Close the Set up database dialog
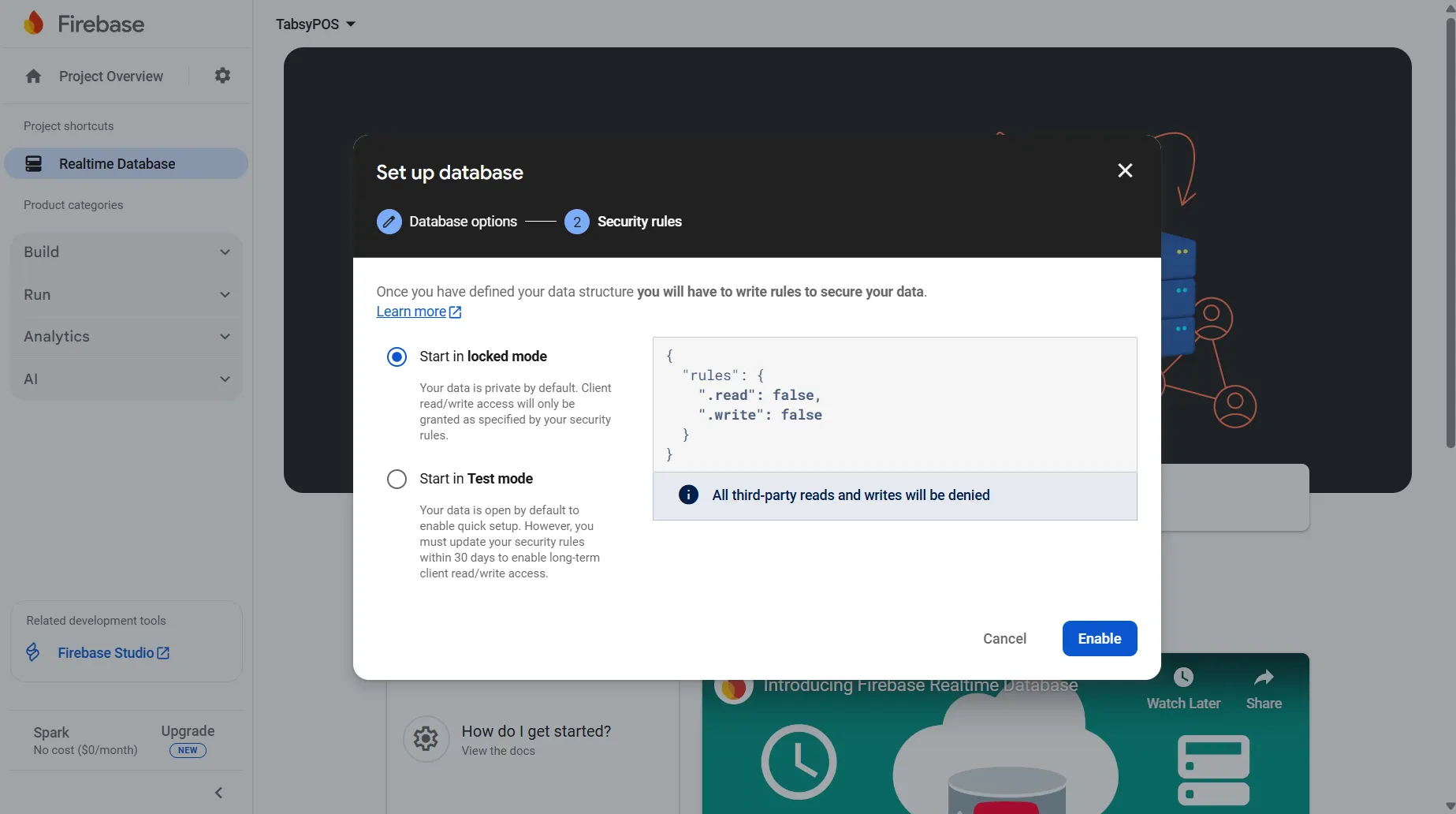The width and height of the screenshot is (1456, 814). coord(1125,170)
